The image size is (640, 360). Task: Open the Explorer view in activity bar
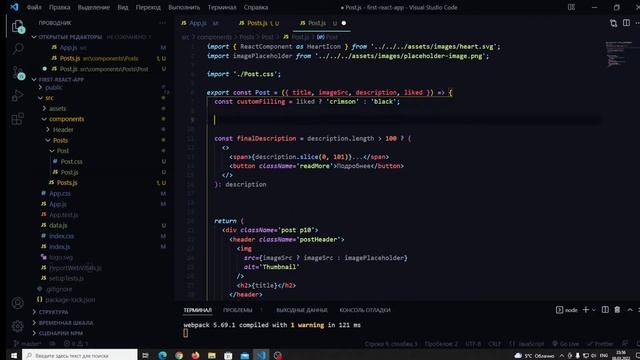point(17,27)
